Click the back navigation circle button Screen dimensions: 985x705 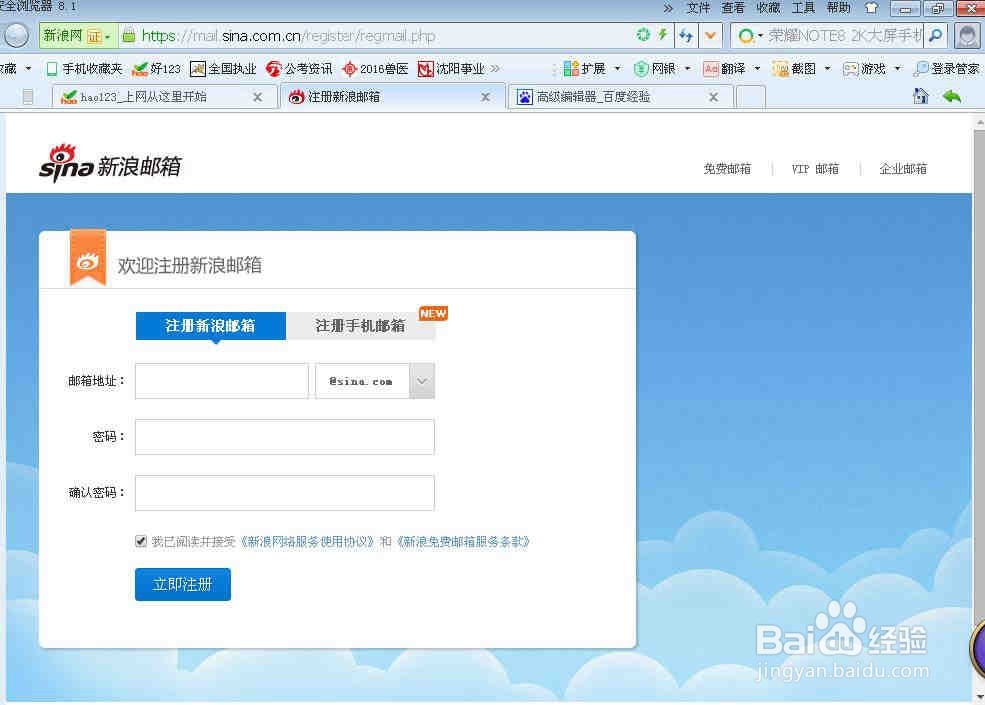16,35
